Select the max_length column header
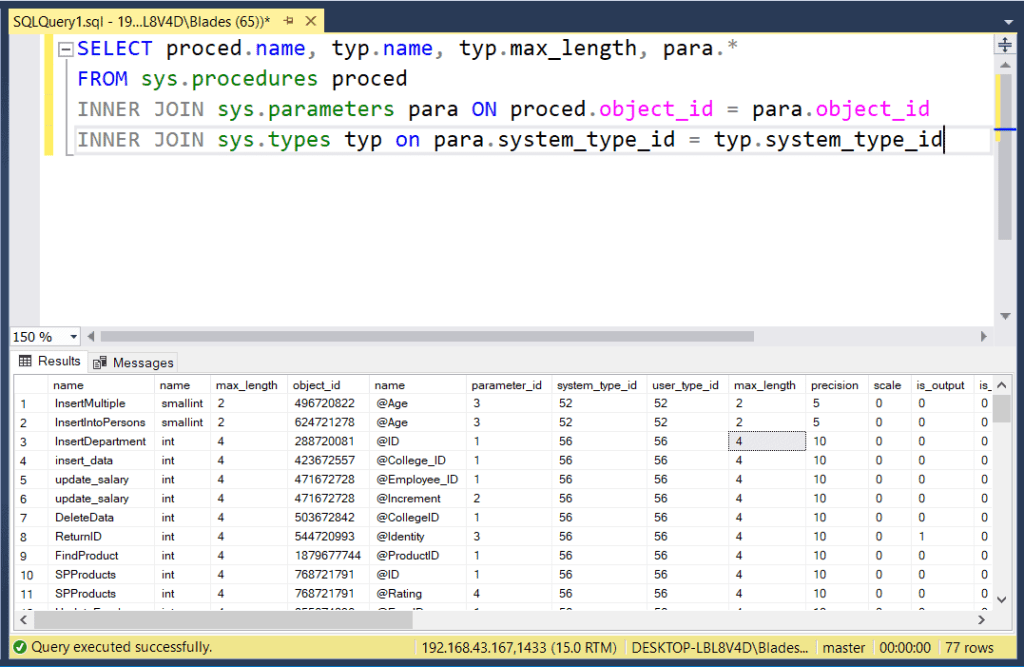This screenshot has height=667, width=1024. point(248,384)
